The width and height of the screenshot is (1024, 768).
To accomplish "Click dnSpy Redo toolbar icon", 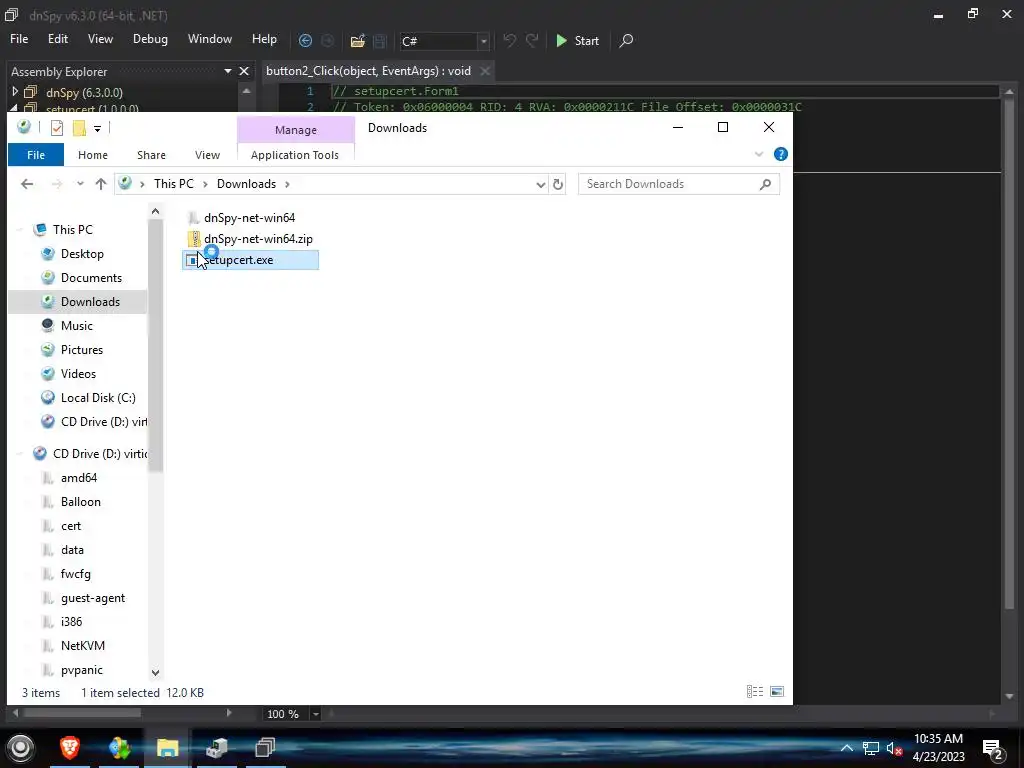I will [x=532, y=40].
